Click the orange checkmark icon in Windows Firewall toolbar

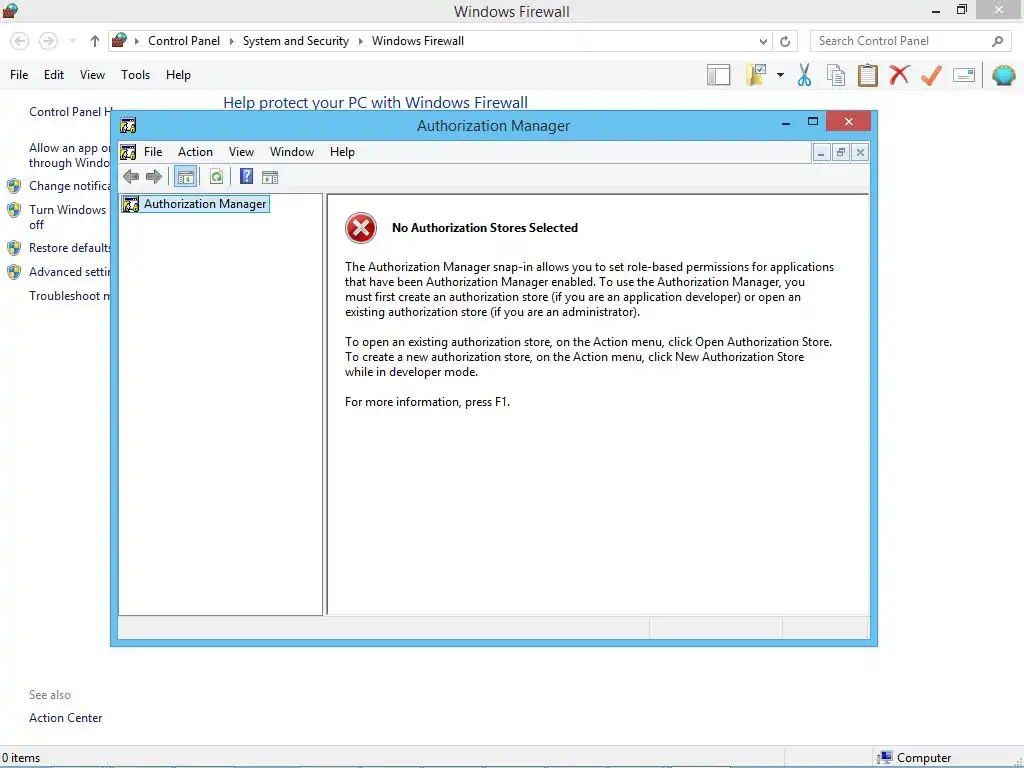(931, 75)
